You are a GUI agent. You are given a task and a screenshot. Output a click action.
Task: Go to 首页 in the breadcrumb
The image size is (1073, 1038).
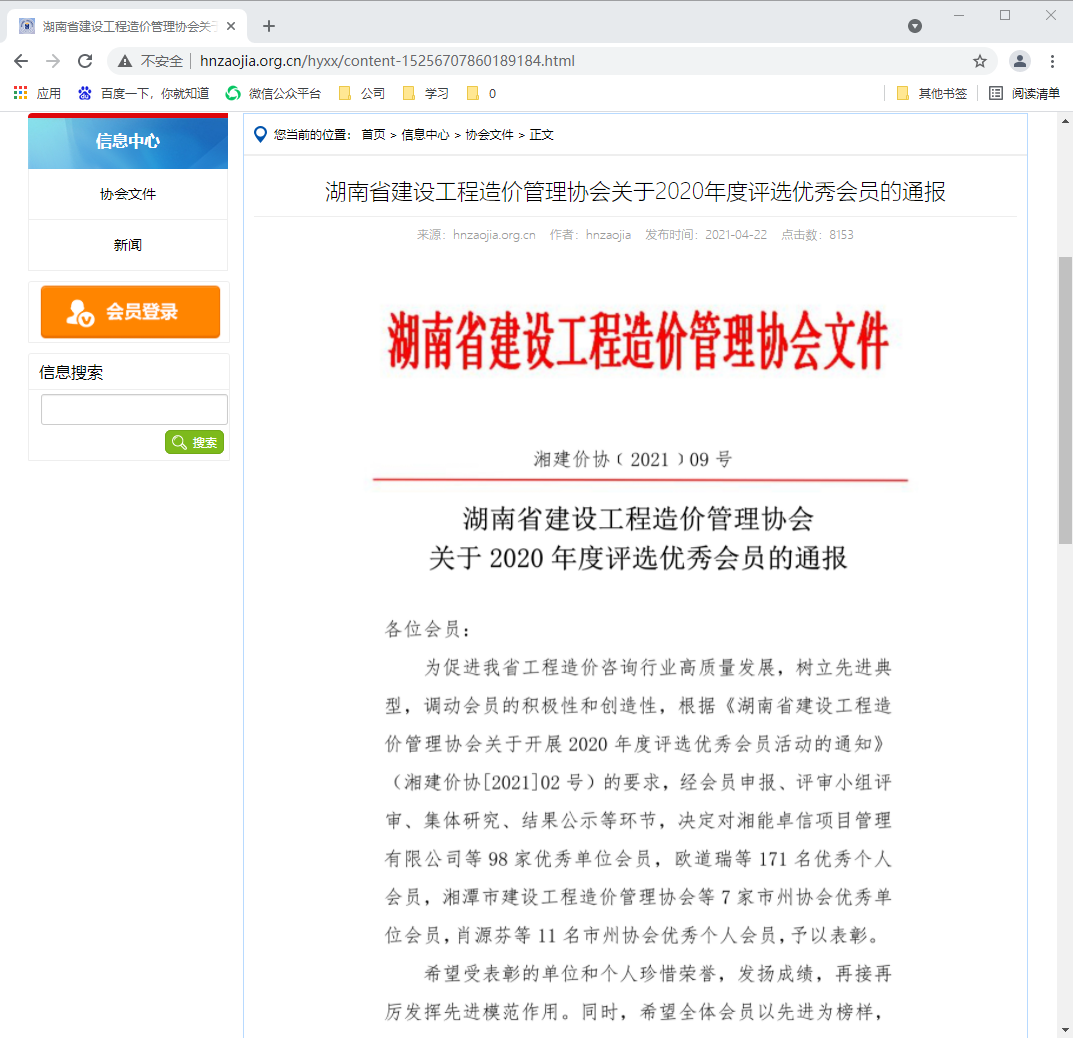point(374,135)
